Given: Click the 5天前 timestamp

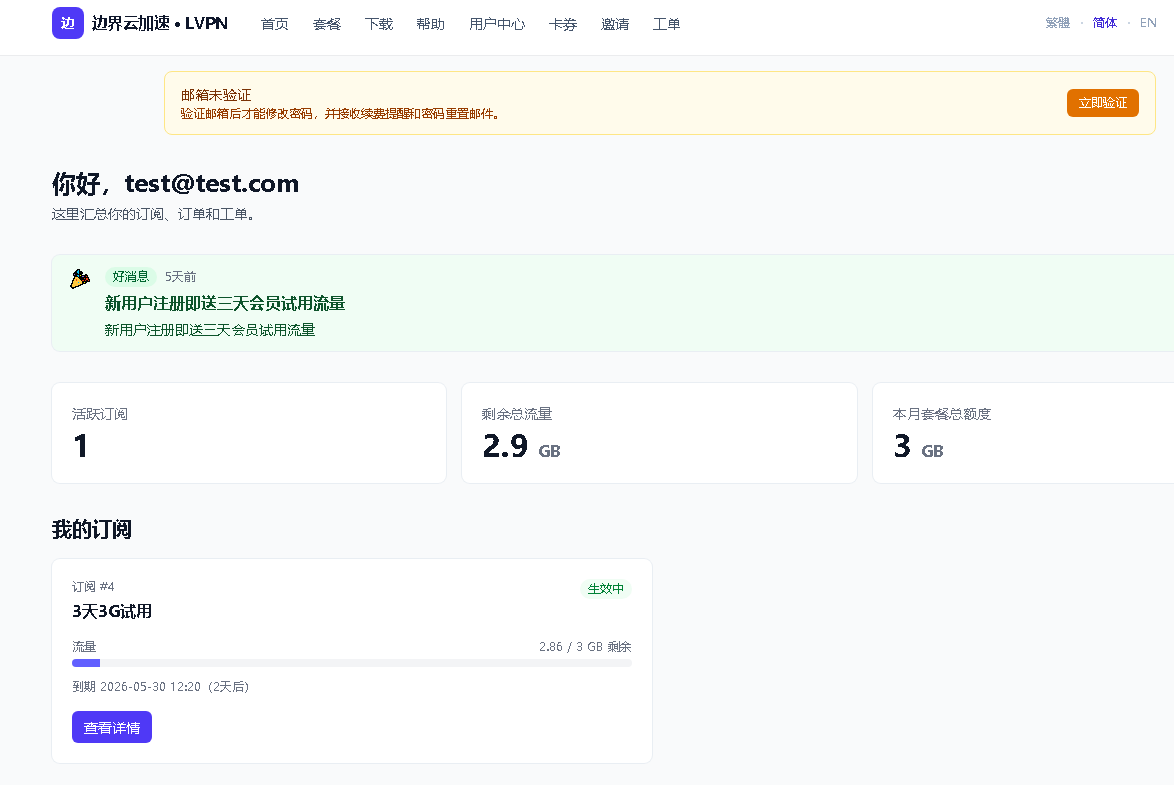Looking at the screenshot, I should [180, 277].
